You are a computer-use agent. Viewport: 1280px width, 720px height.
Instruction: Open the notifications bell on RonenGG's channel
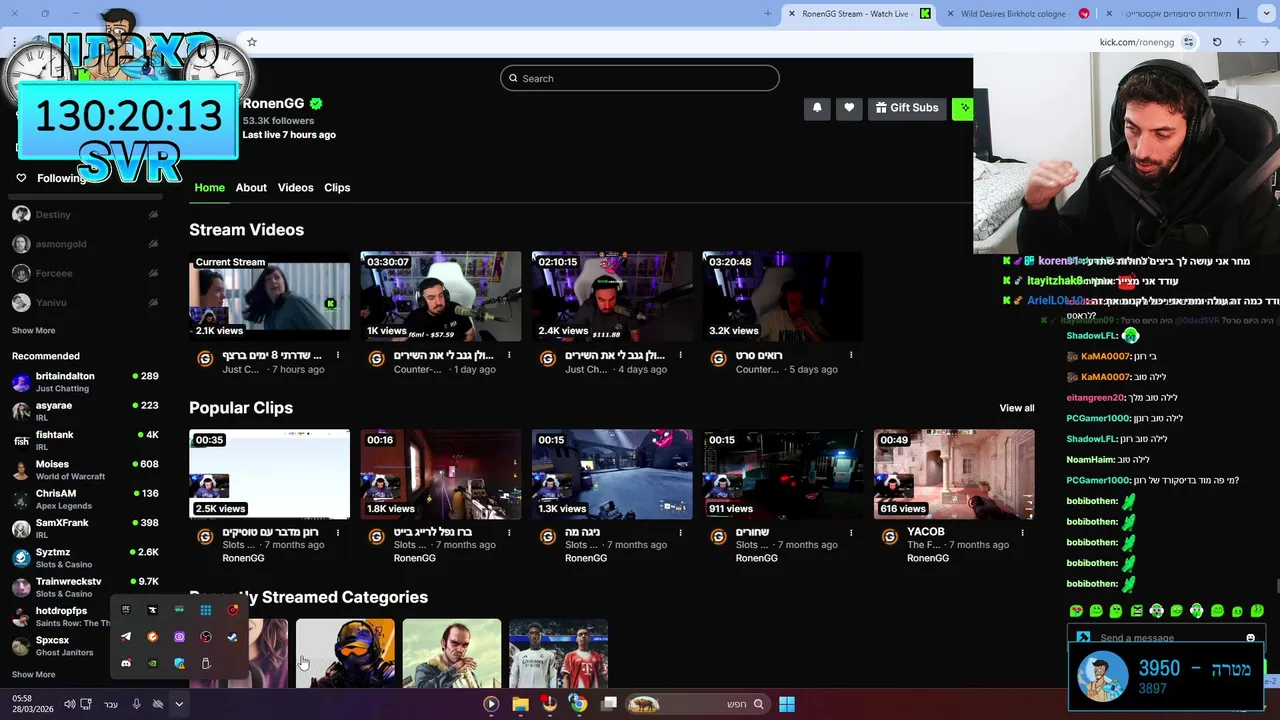817,108
